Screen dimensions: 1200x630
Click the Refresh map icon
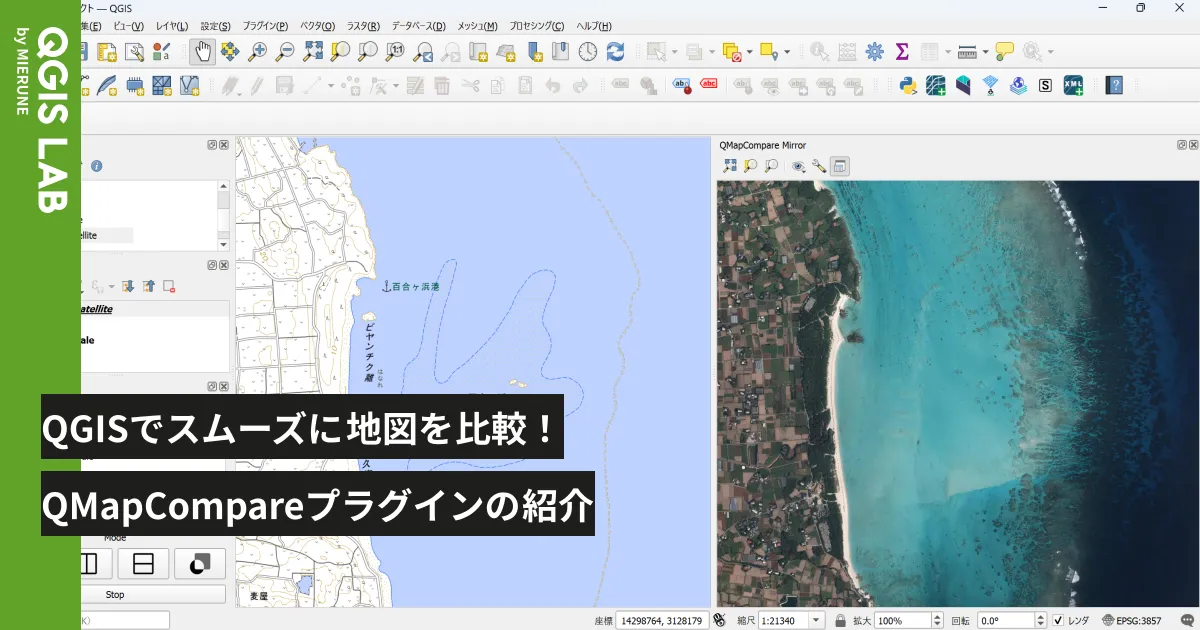615,49
